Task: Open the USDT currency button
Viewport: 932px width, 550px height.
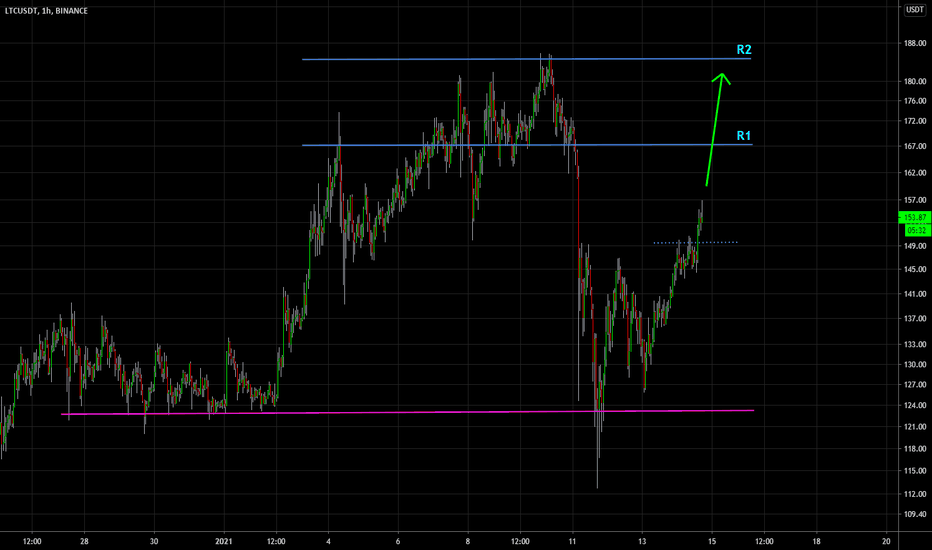Action: point(915,10)
